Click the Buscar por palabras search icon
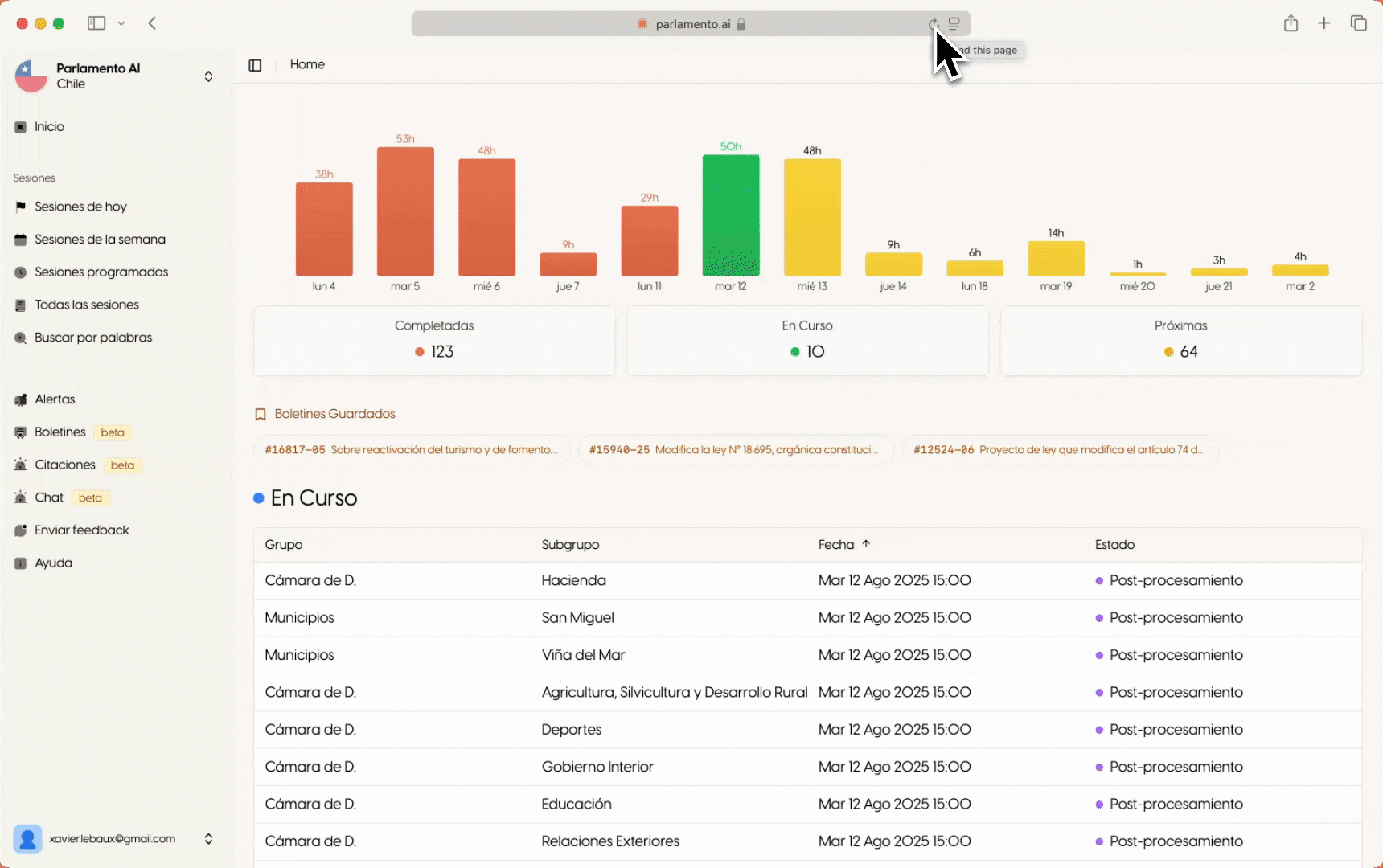 pyautogui.click(x=21, y=338)
